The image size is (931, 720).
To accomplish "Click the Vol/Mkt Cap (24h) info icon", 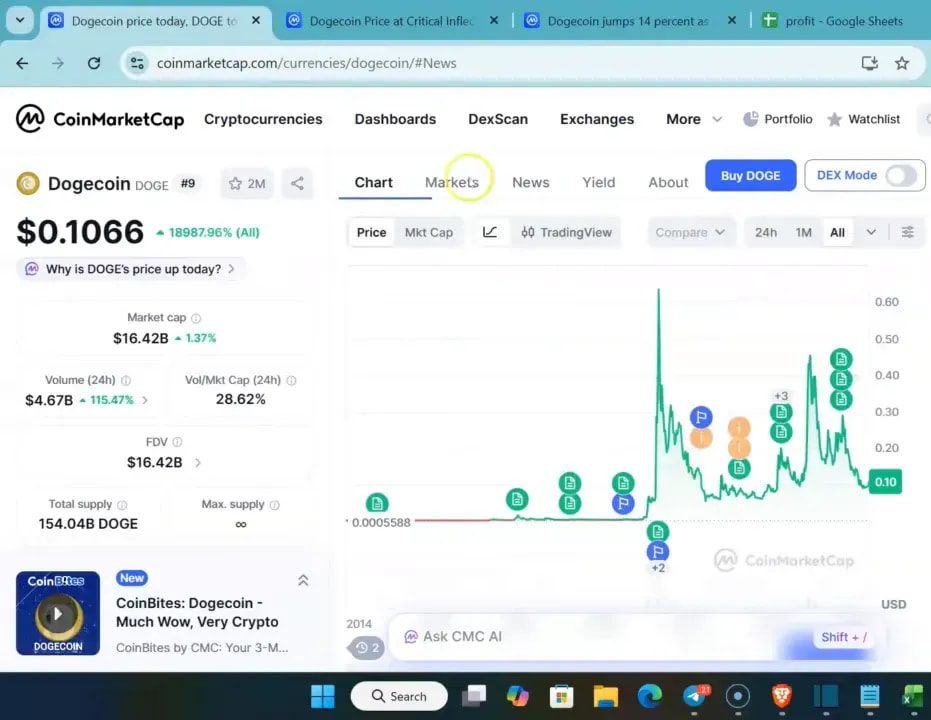I will pos(291,380).
